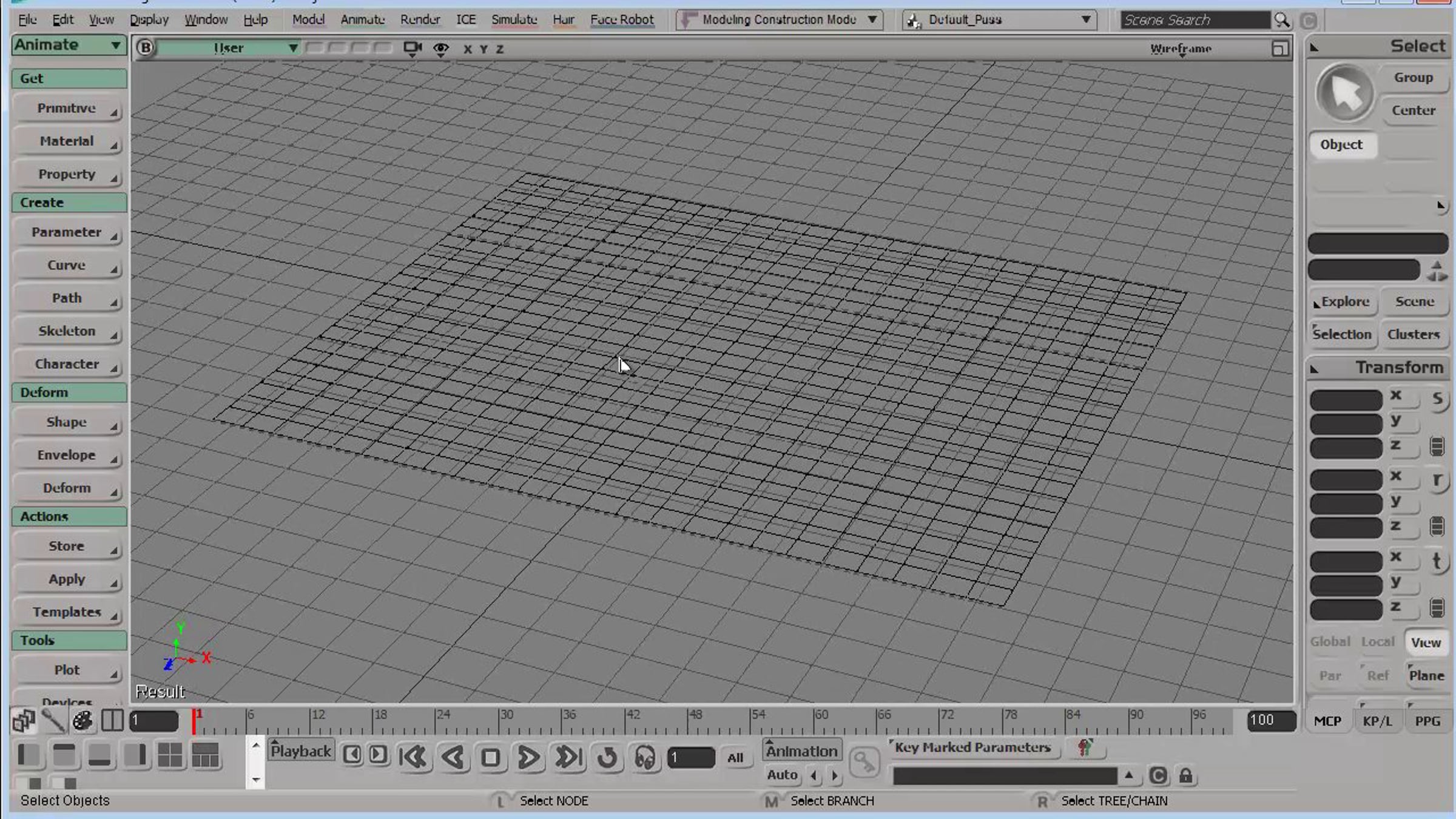The height and width of the screenshot is (819, 1456).
Task: Toggle the View transform mode
Action: click(1426, 642)
